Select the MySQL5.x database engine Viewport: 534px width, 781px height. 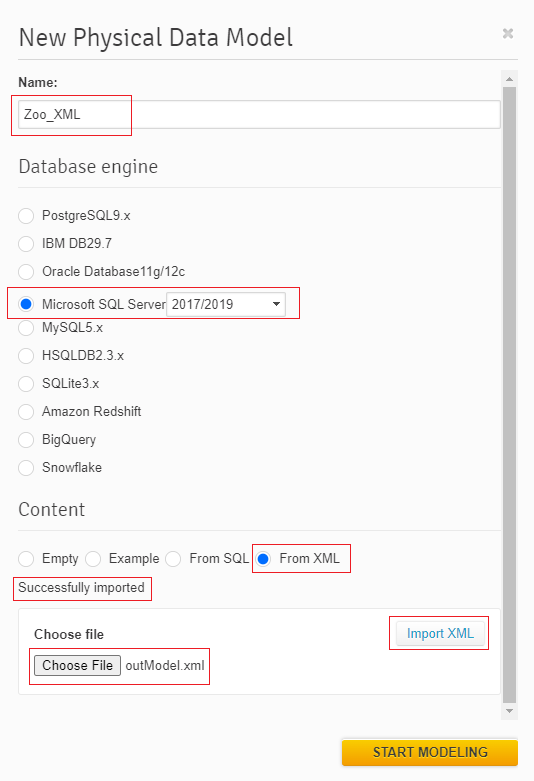click(26, 328)
